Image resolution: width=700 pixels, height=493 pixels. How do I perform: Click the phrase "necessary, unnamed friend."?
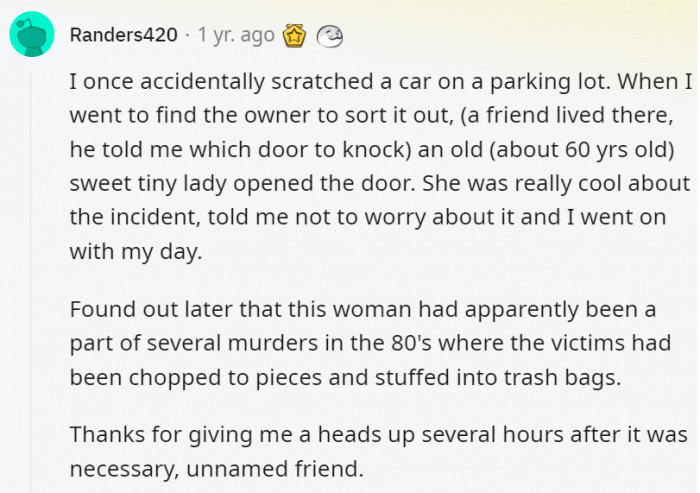pyautogui.click(x=217, y=468)
